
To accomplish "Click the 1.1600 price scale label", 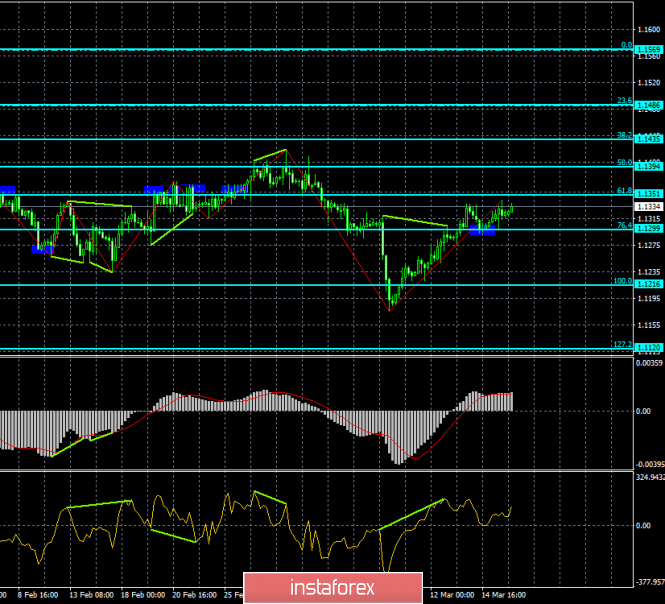I will (x=649, y=29).
